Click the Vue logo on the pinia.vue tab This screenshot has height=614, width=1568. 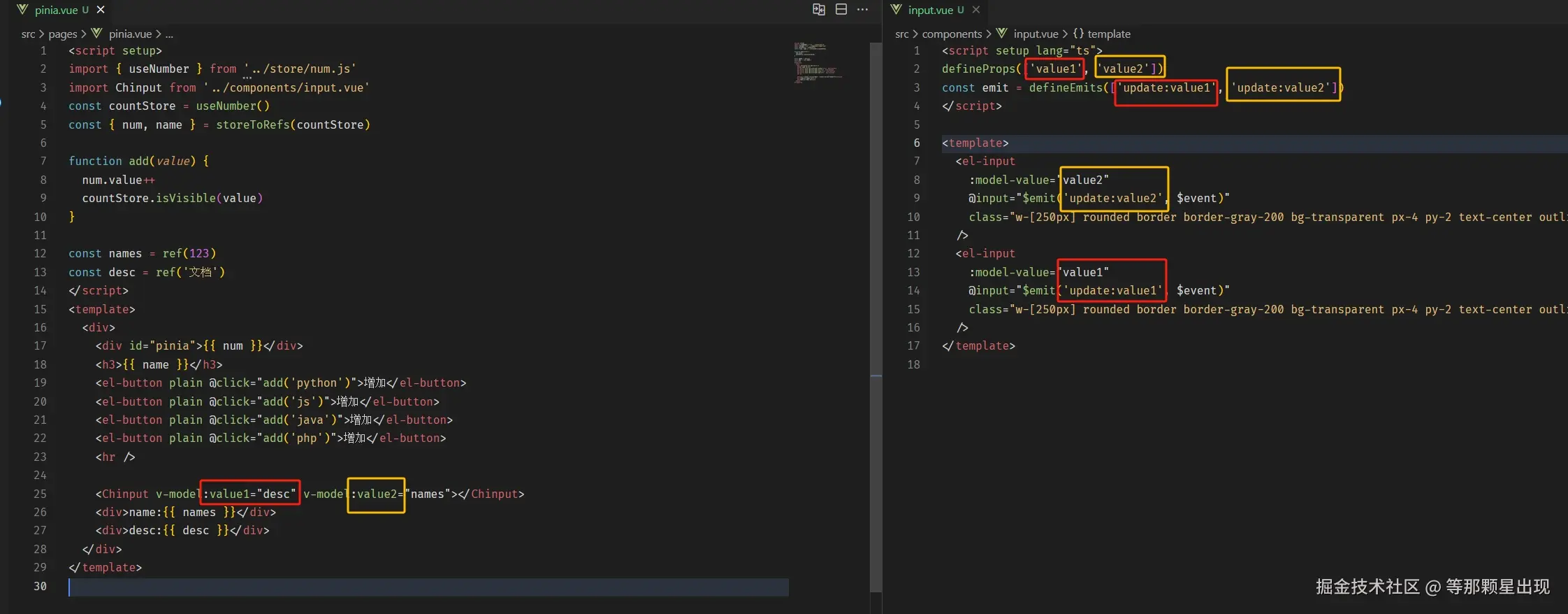click(22, 9)
